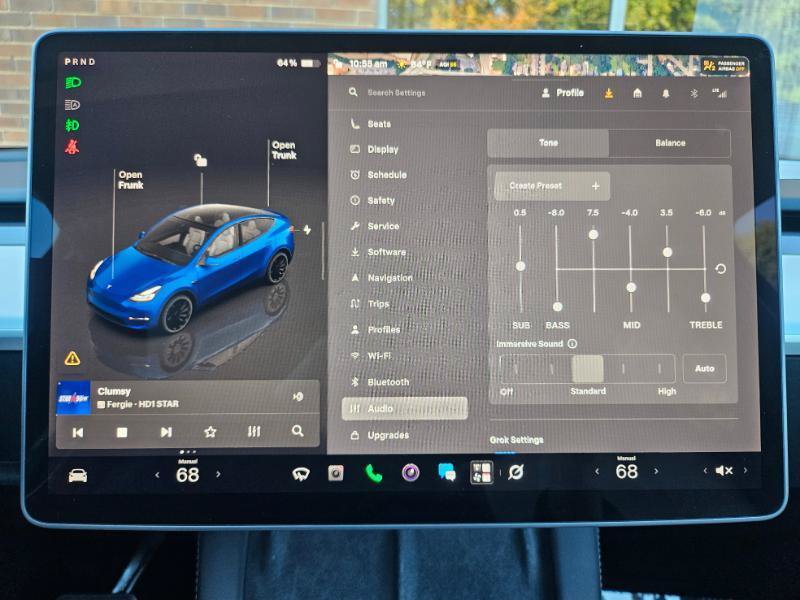800x600 pixels.
Task: Open the Trips settings
Action: point(370,304)
